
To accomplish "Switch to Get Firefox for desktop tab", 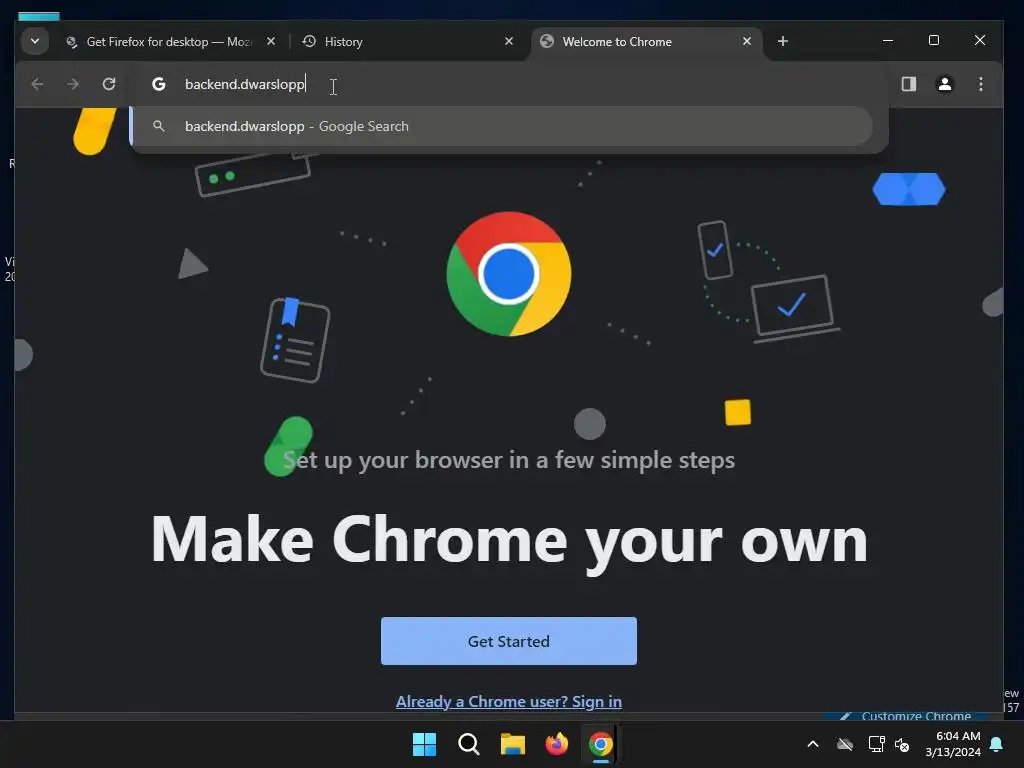I will pos(171,42).
